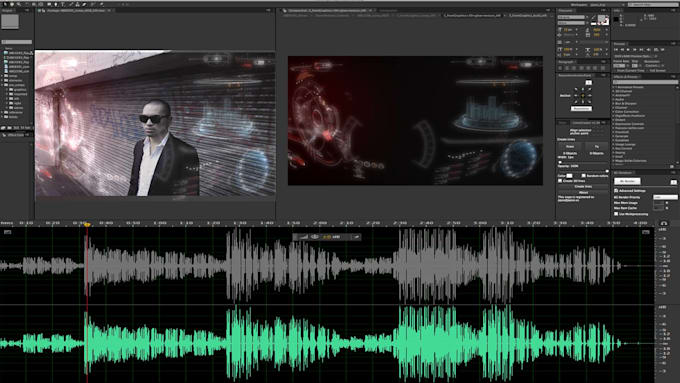680x383 pixels.
Task: Click the Reposition button
Action: [x=581, y=108]
